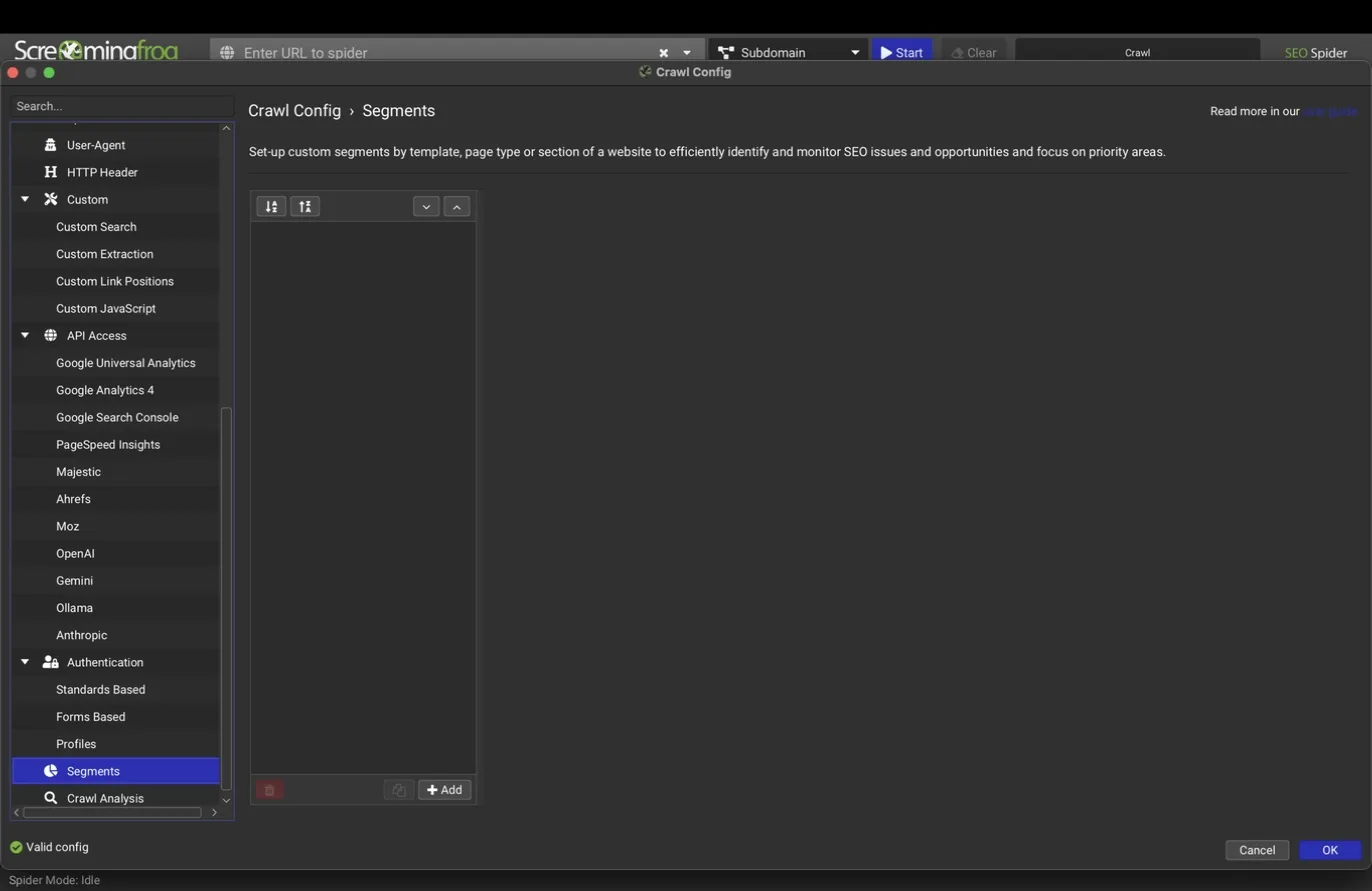1372x891 pixels.
Task: Open the URL history dropdown arrow
Action: tap(687, 53)
